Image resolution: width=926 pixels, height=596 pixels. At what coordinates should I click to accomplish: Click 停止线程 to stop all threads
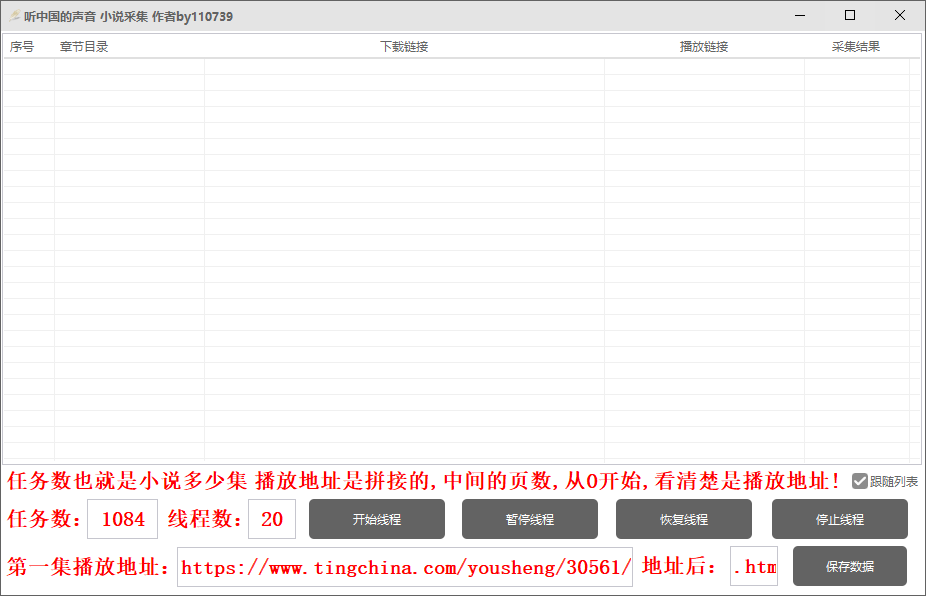tap(840, 519)
